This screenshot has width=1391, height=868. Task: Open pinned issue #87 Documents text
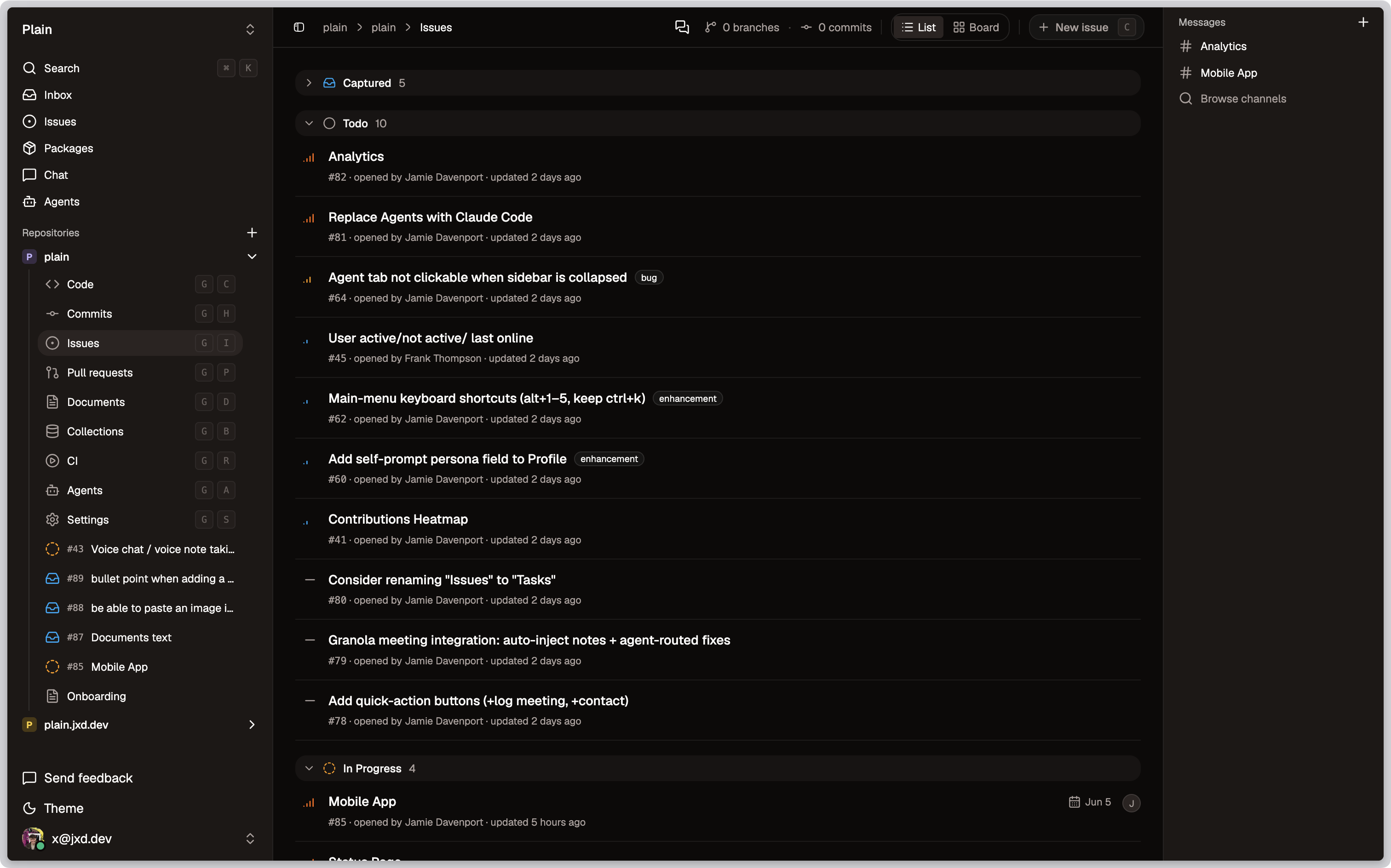pyautogui.click(x=139, y=637)
